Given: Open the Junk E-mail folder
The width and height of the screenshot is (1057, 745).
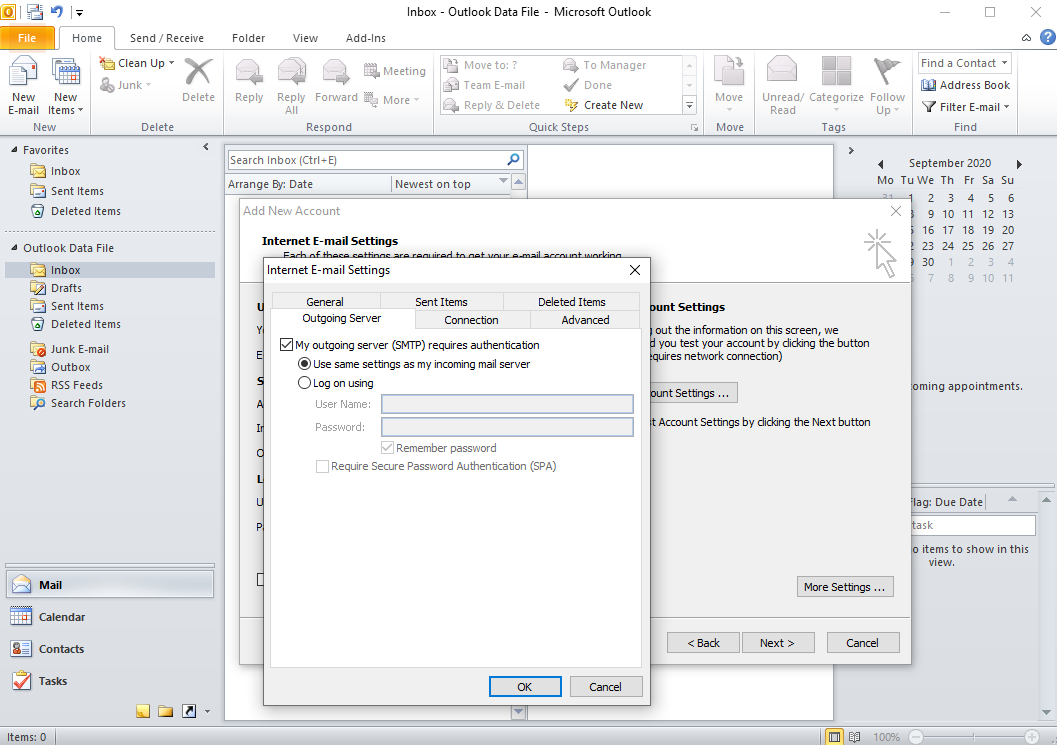Looking at the screenshot, I should (x=80, y=349).
